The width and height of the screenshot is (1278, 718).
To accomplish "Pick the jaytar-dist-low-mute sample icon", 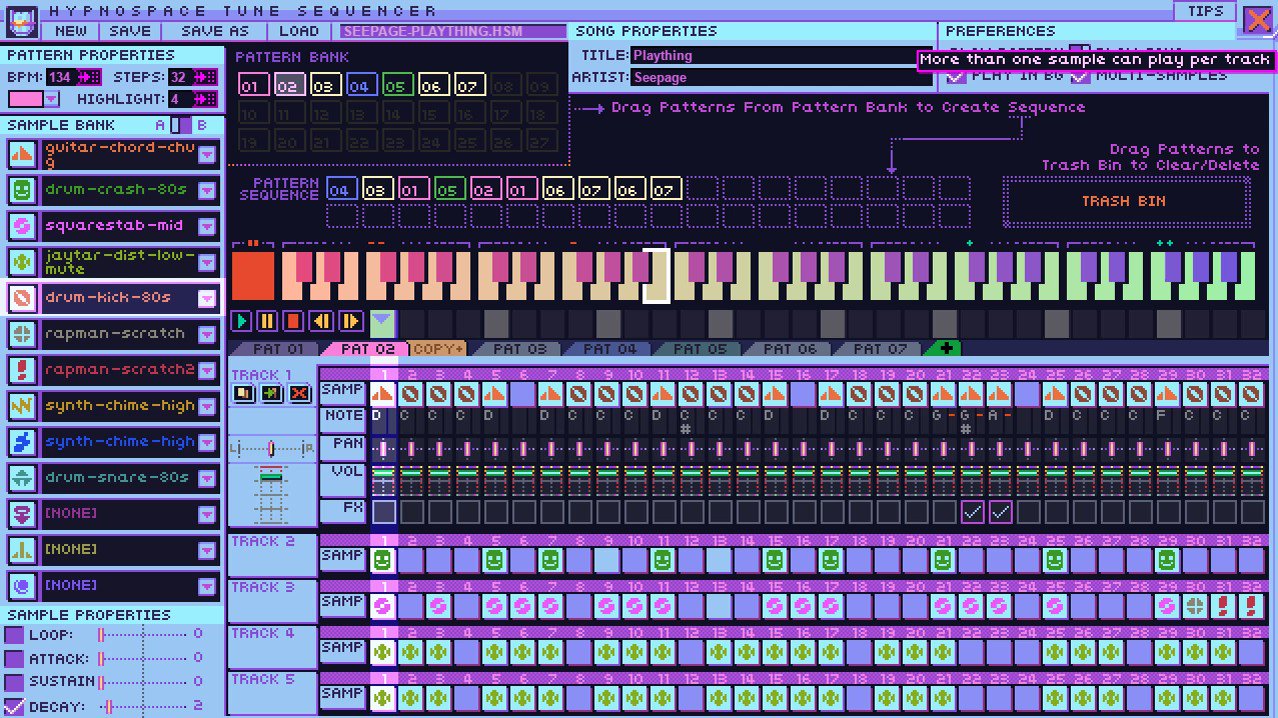I will (x=23, y=262).
